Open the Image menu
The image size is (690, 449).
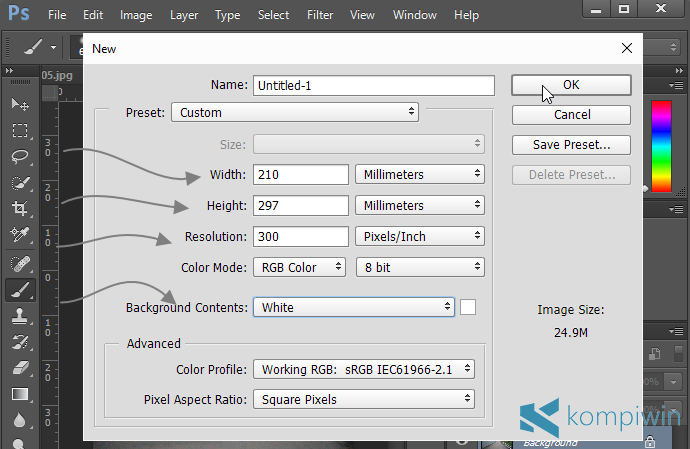coord(136,15)
